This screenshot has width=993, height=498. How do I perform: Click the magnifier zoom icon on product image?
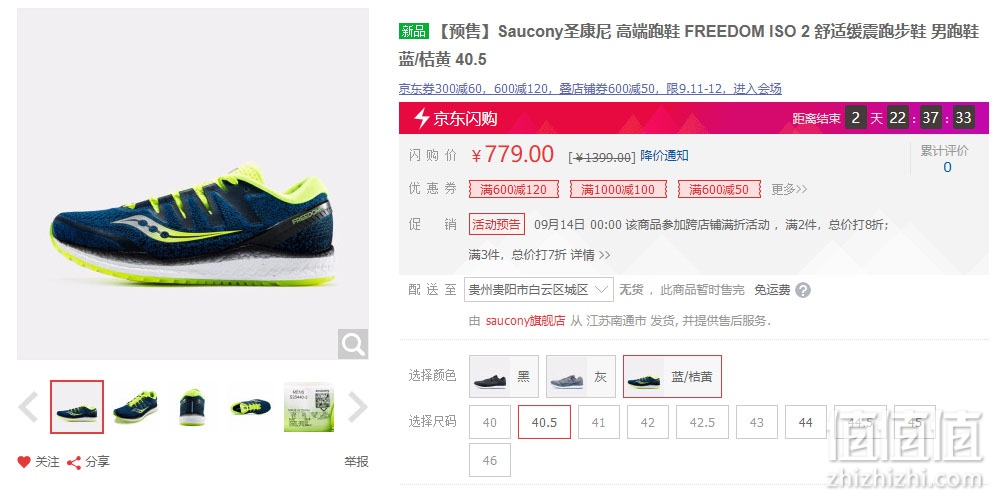coord(353,344)
